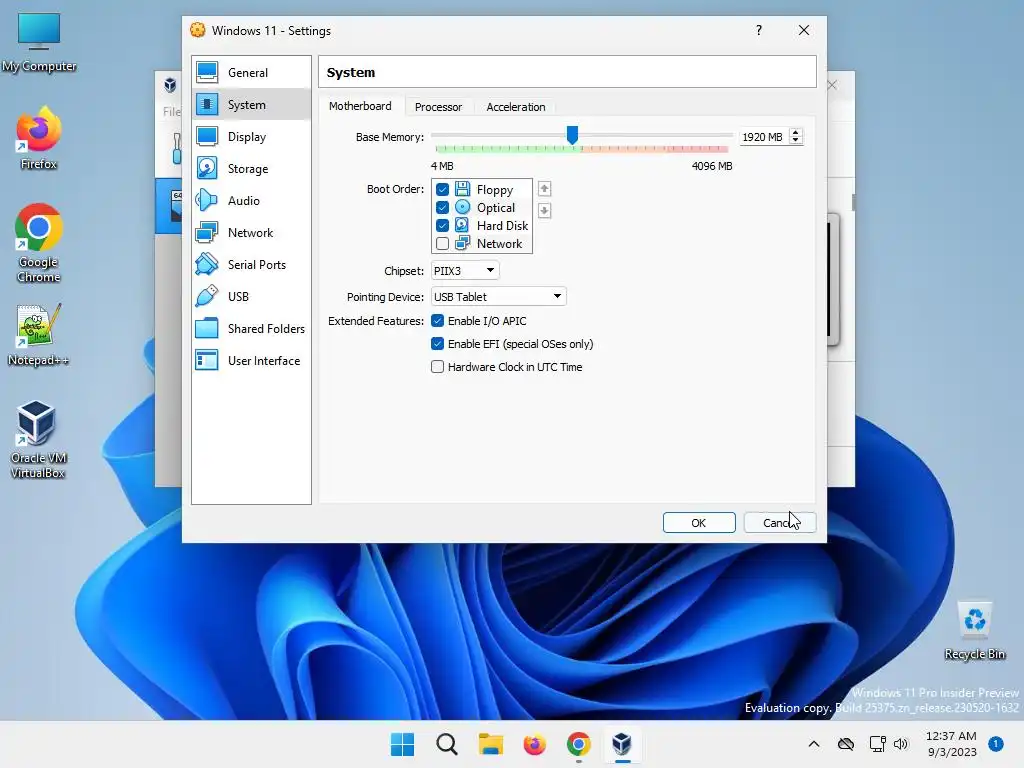The width and height of the screenshot is (1024, 768).
Task: Click Cancel to discard settings
Action: 780,522
